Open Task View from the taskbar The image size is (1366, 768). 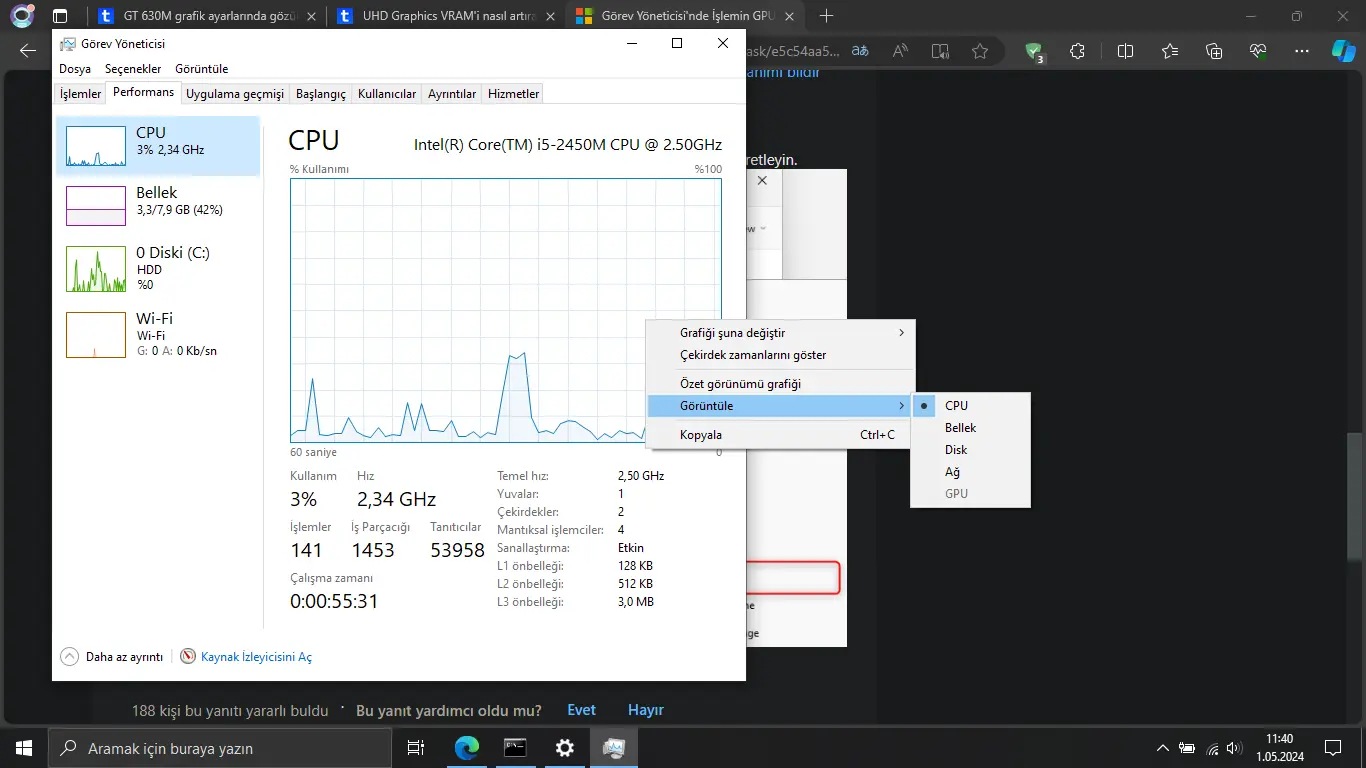tap(416, 748)
